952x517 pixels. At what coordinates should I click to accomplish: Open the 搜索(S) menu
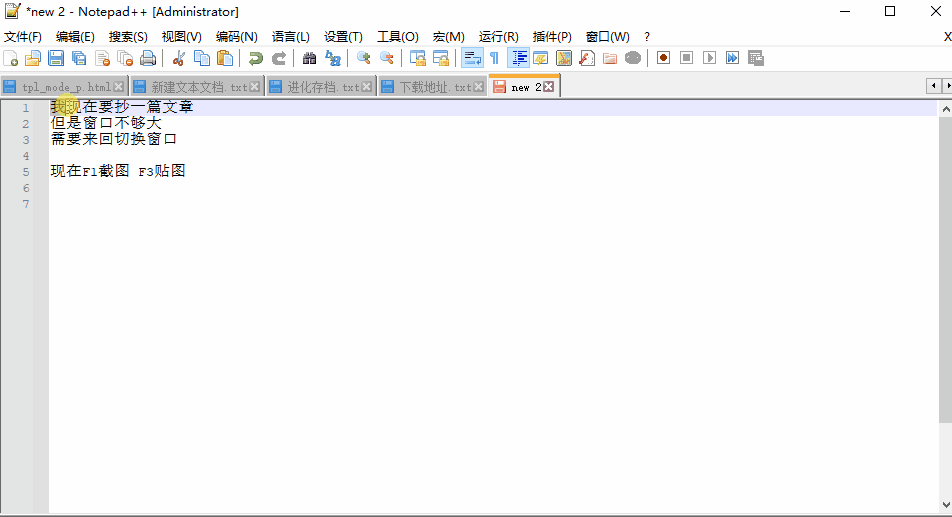pos(128,37)
